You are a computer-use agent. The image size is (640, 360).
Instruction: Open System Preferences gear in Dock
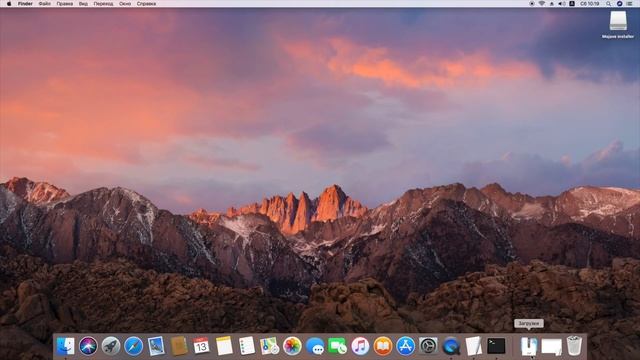pyautogui.click(x=428, y=346)
